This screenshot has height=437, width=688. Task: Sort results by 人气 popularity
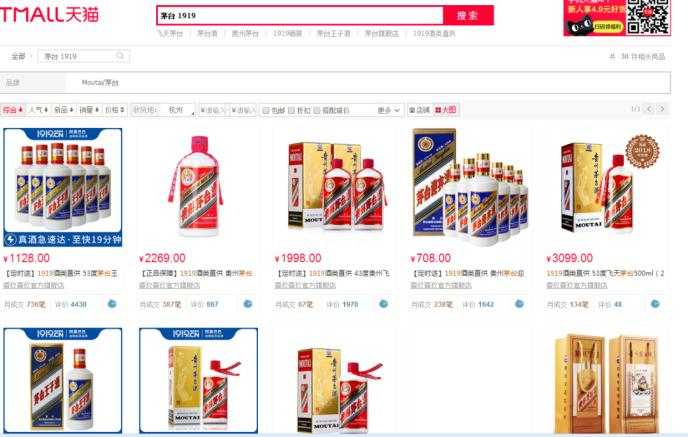coord(39,110)
